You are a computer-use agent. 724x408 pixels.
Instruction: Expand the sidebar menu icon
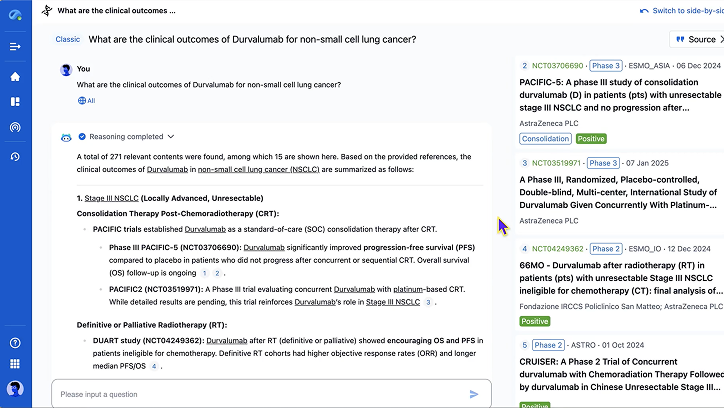pyautogui.click(x=15, y=46)
